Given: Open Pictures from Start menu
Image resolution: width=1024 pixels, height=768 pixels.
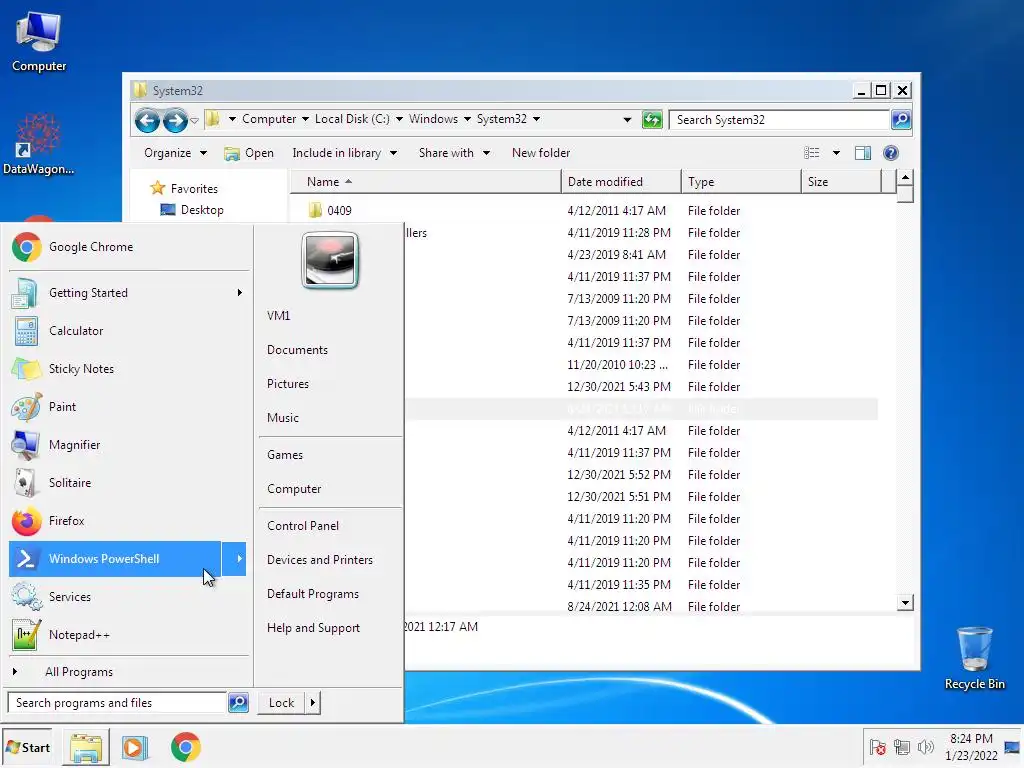Looking at the screenshot, I should (288, 384).
